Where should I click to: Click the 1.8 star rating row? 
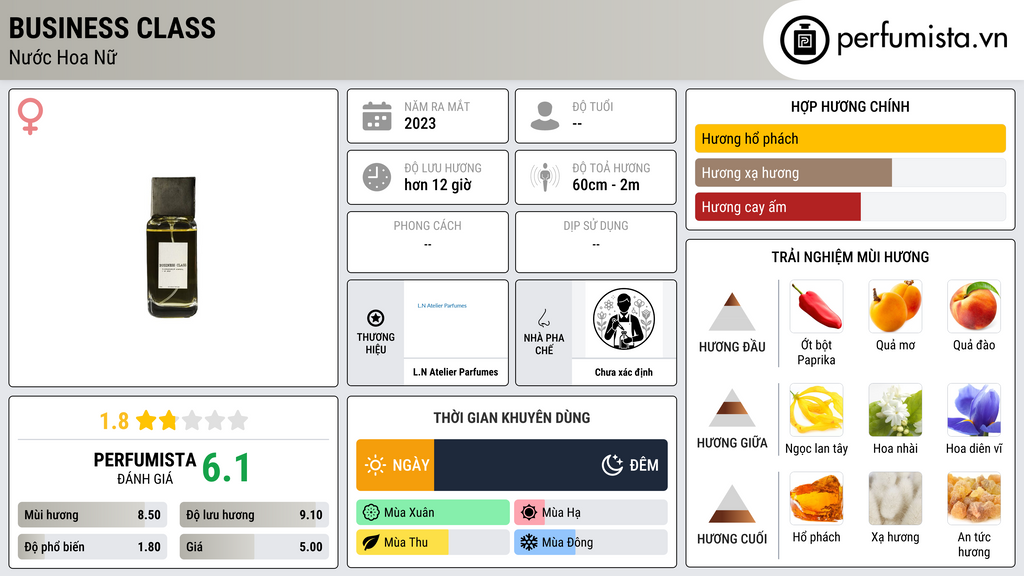click(174, 421)
